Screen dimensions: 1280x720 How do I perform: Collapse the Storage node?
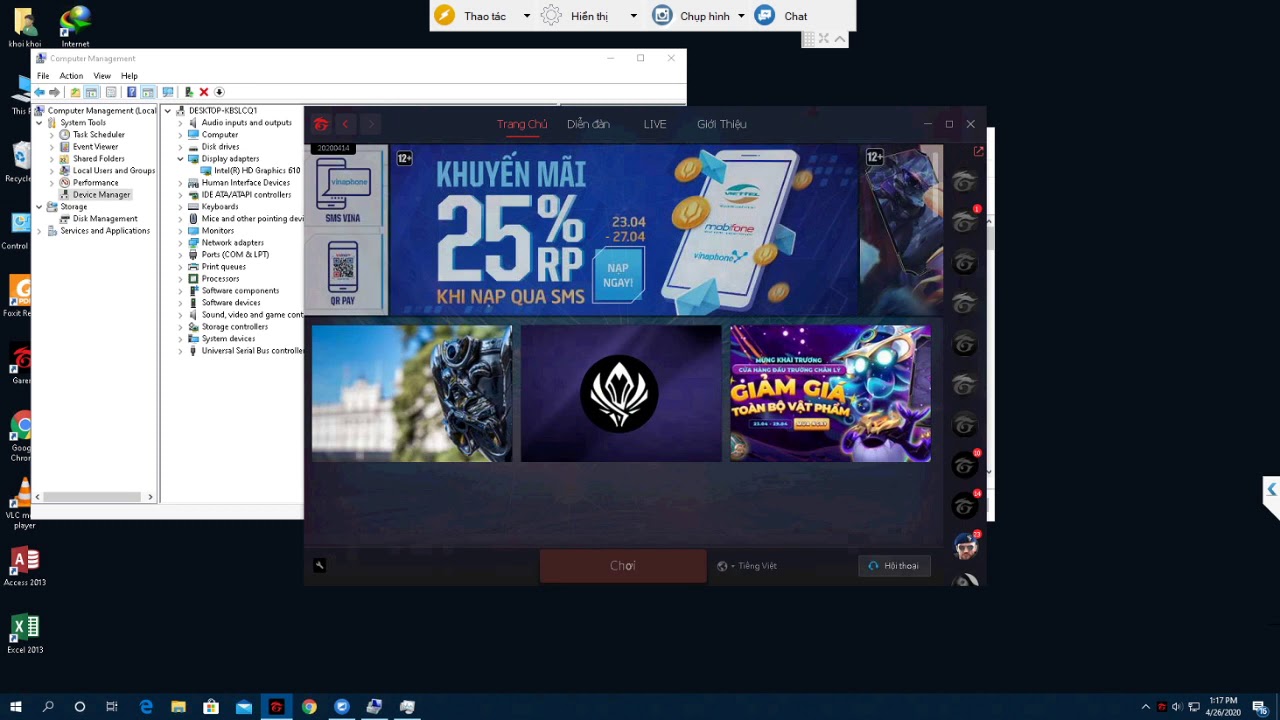click(x=40, y=206)
